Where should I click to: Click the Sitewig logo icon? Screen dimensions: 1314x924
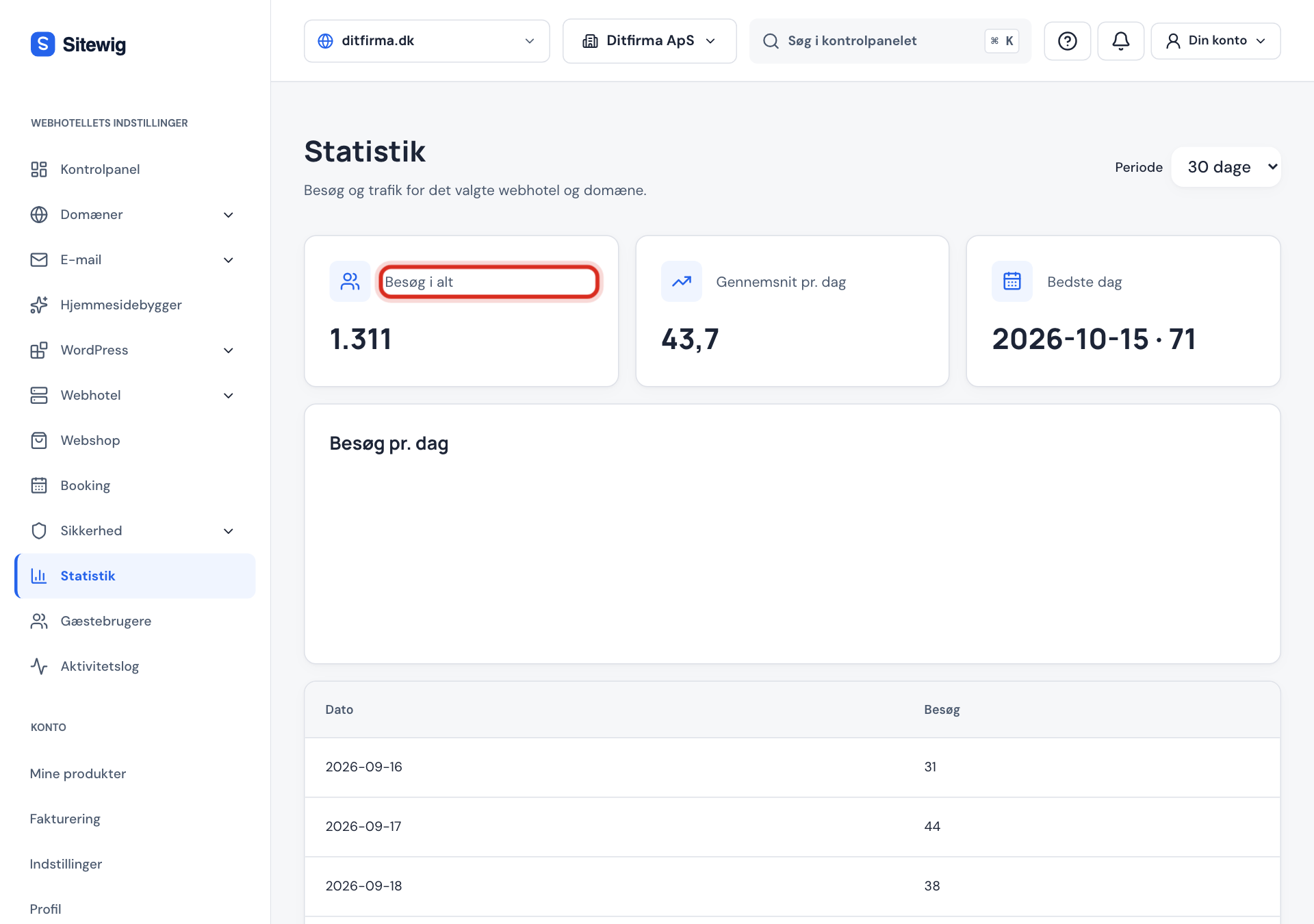tap(42, 44)
